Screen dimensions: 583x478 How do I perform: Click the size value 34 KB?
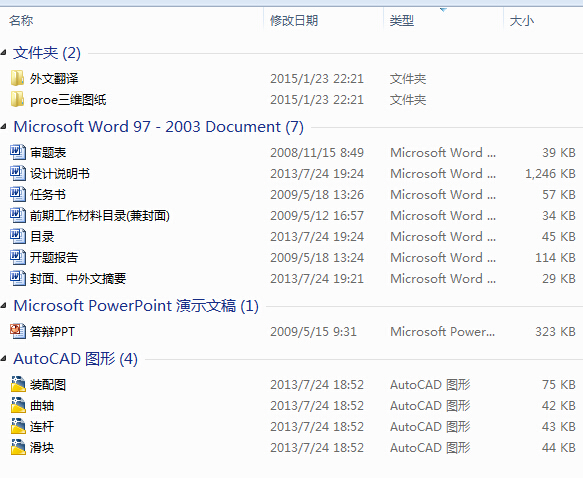point(558,216)
